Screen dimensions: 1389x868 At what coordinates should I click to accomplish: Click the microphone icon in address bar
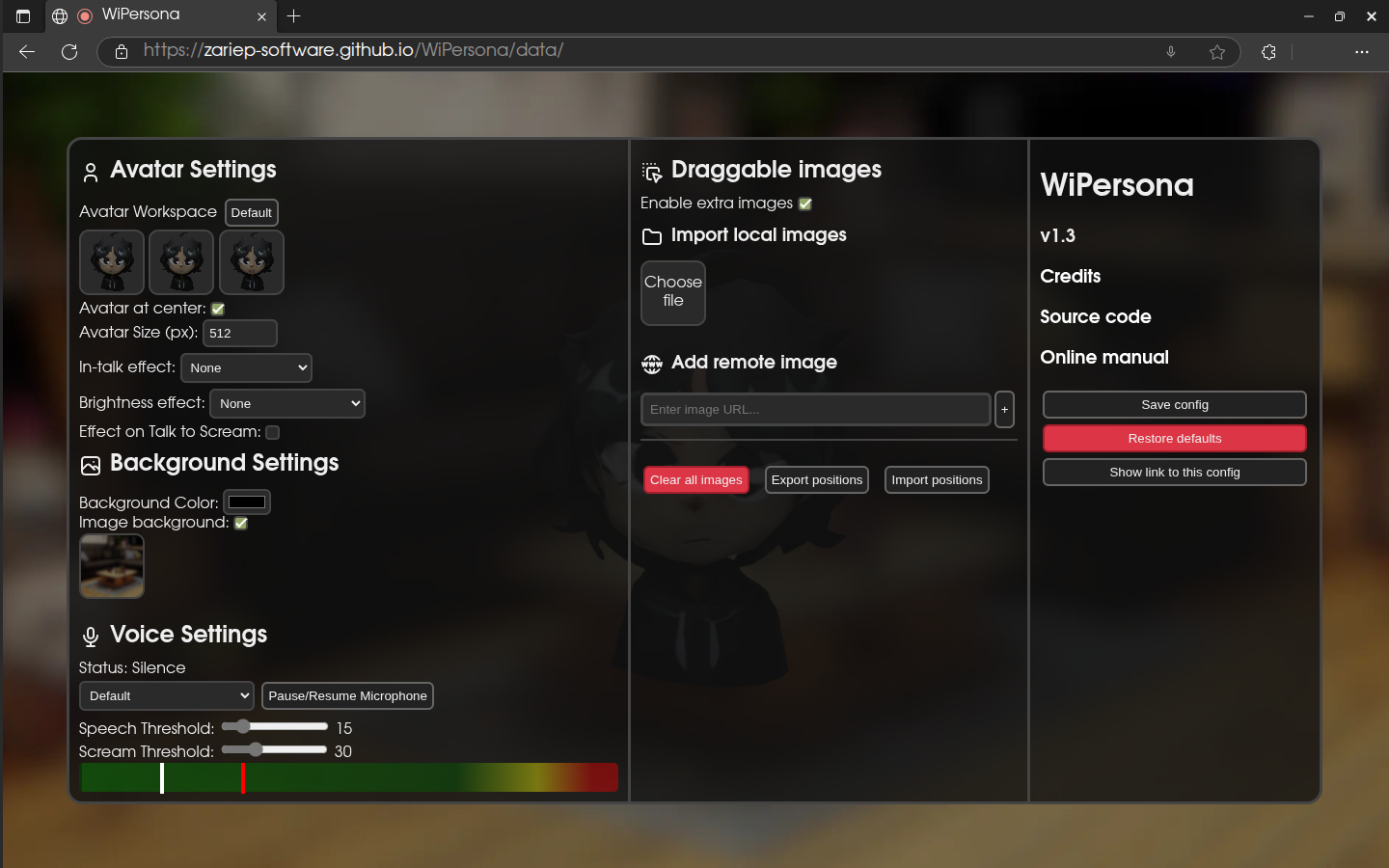click(x=1171, y=52)
